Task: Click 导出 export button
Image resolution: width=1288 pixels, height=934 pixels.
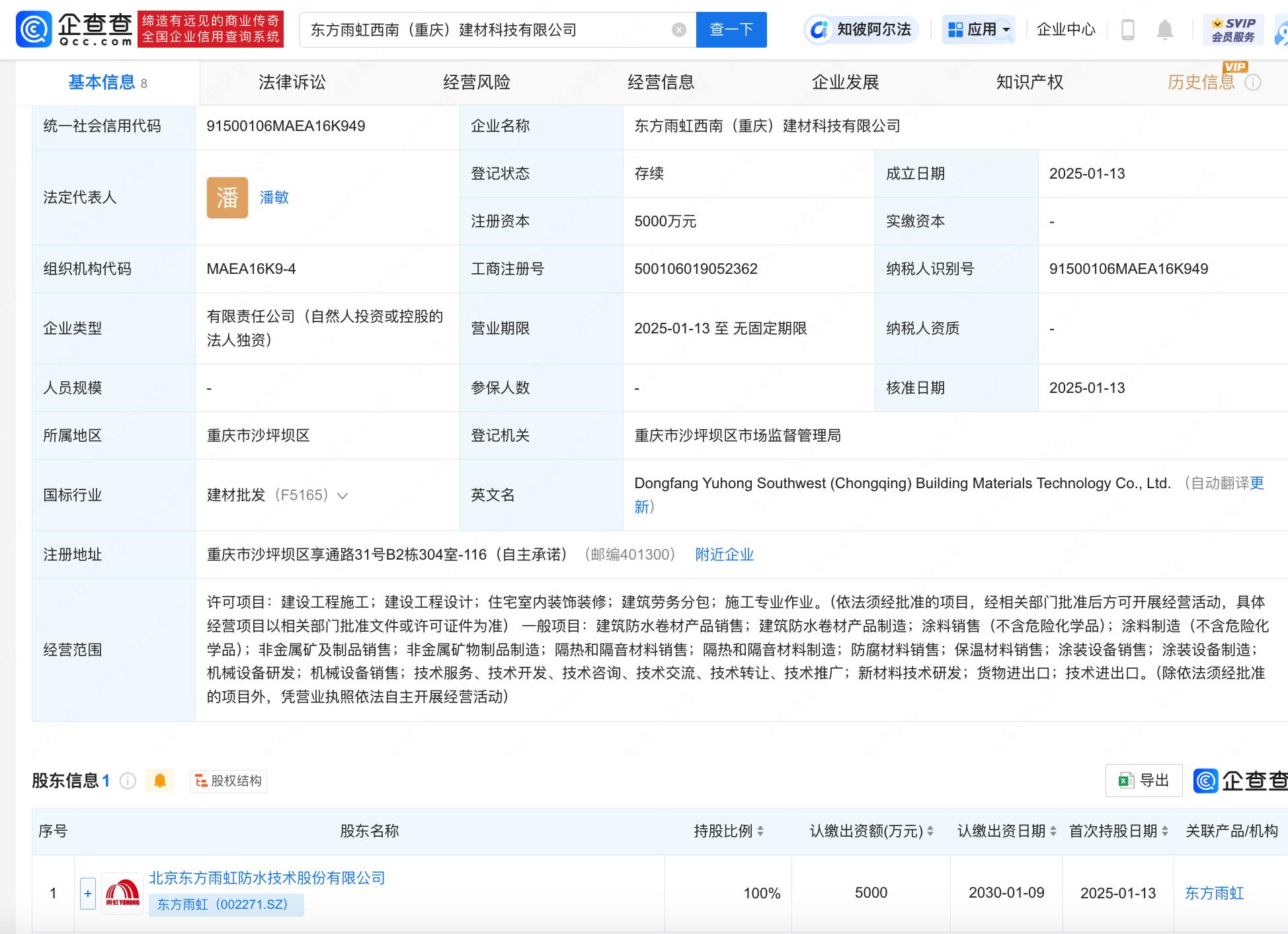Action: click(x=1144, y=781)
